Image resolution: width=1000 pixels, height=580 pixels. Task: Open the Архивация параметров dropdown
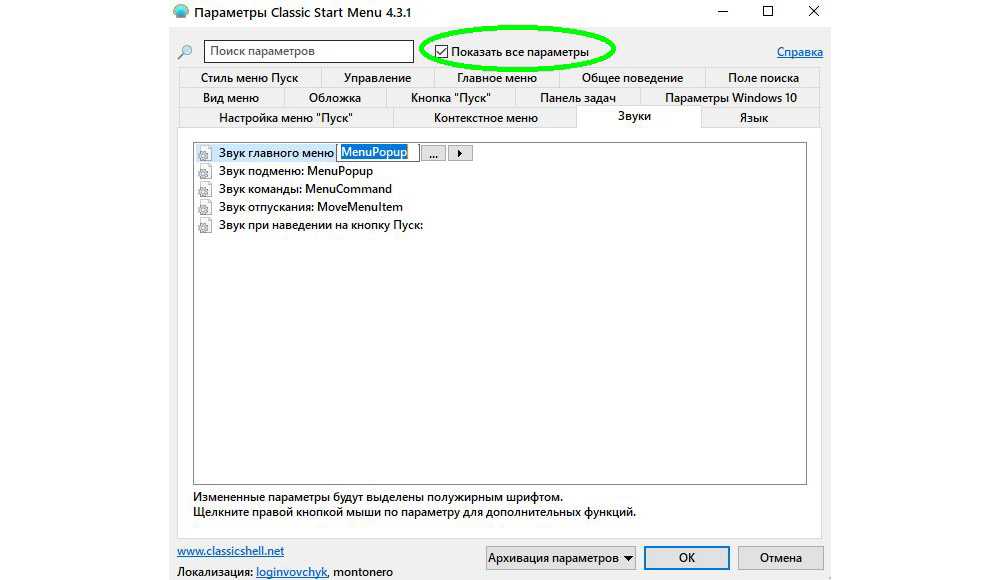561,558
